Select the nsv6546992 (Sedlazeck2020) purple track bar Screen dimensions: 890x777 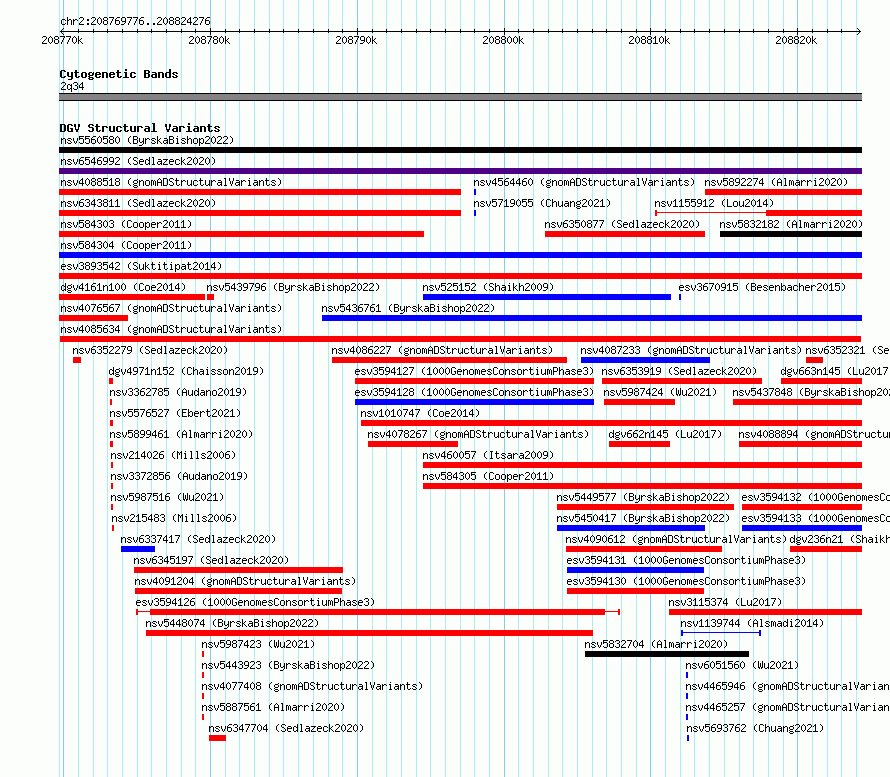(x=460, y=171)
